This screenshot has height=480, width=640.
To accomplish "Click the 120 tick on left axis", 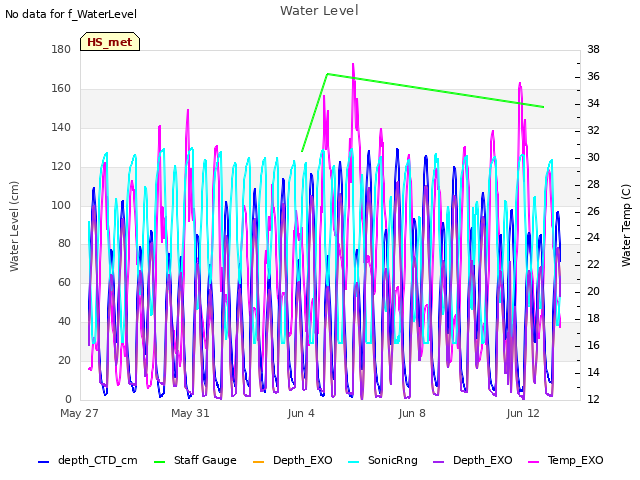I will click(61, 167).
